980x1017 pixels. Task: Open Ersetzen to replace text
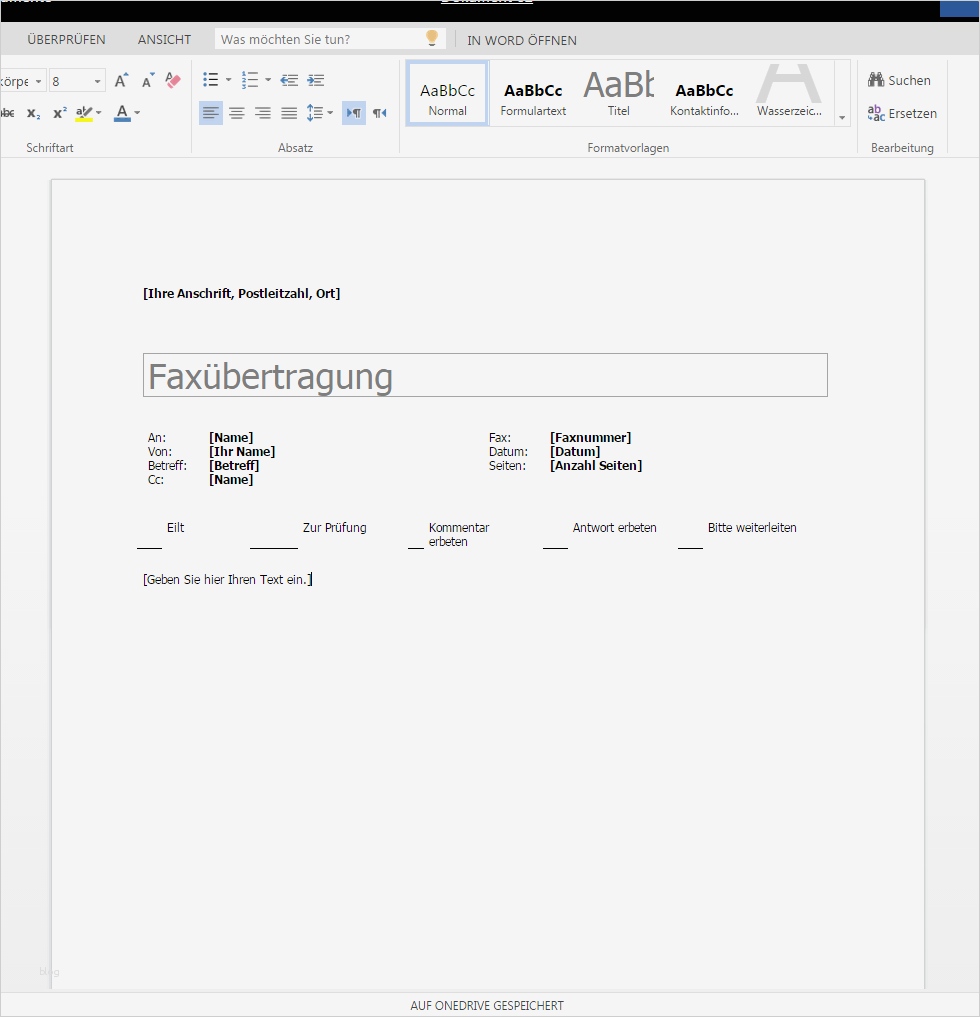click(901, 113)
